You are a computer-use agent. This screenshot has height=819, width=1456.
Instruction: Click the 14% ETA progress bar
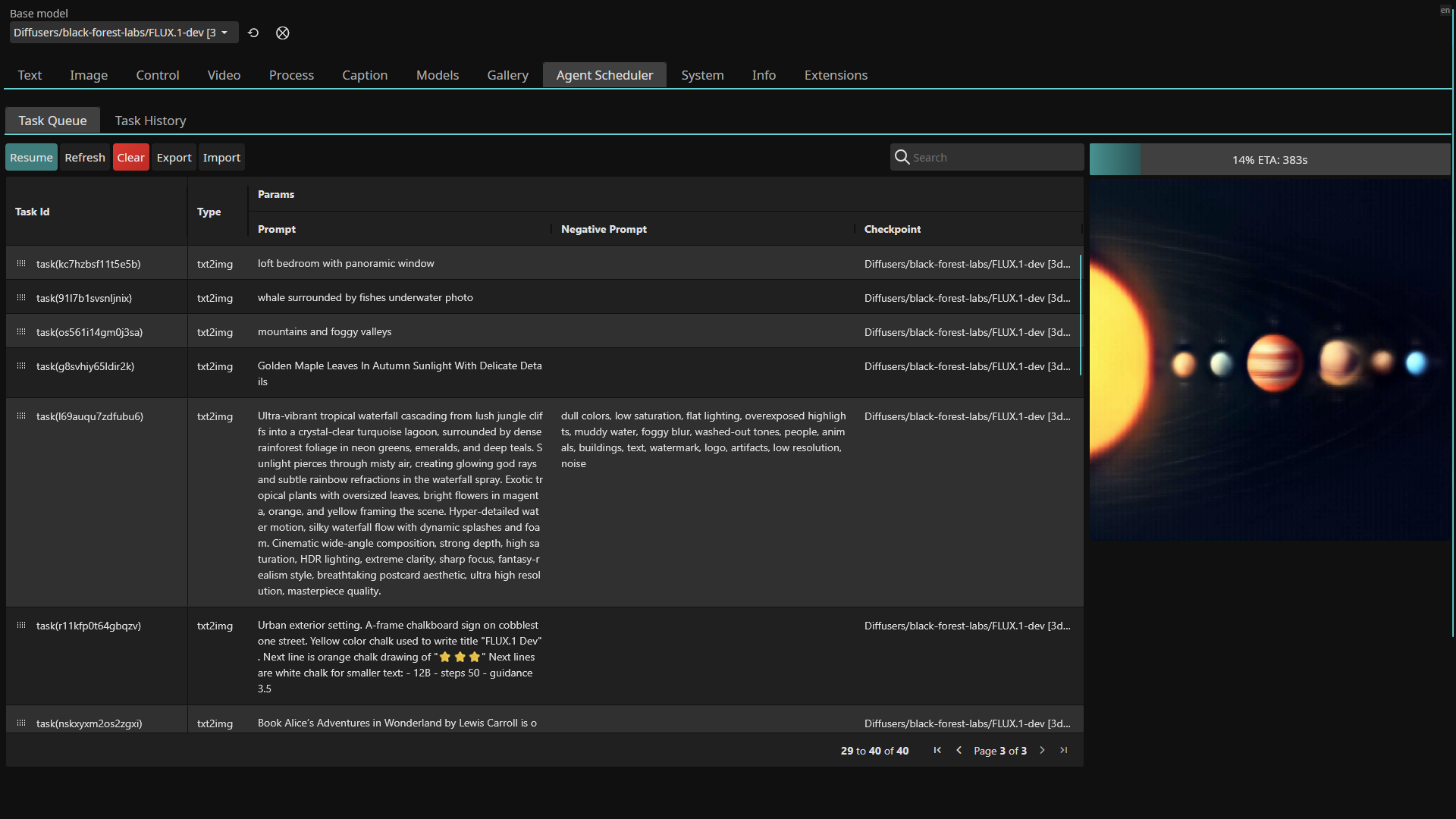[x=1269, y=160]
